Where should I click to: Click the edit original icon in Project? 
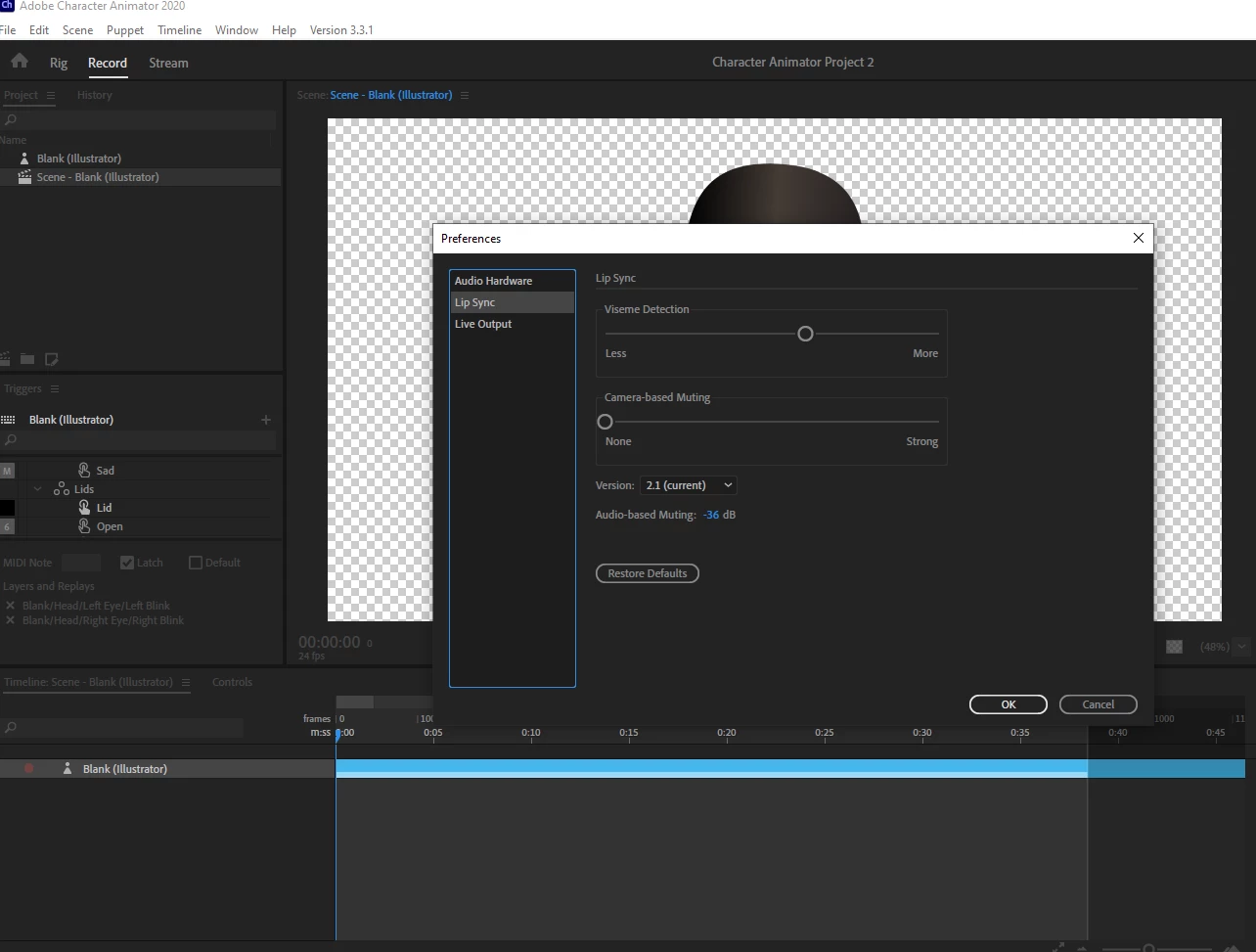52,359
